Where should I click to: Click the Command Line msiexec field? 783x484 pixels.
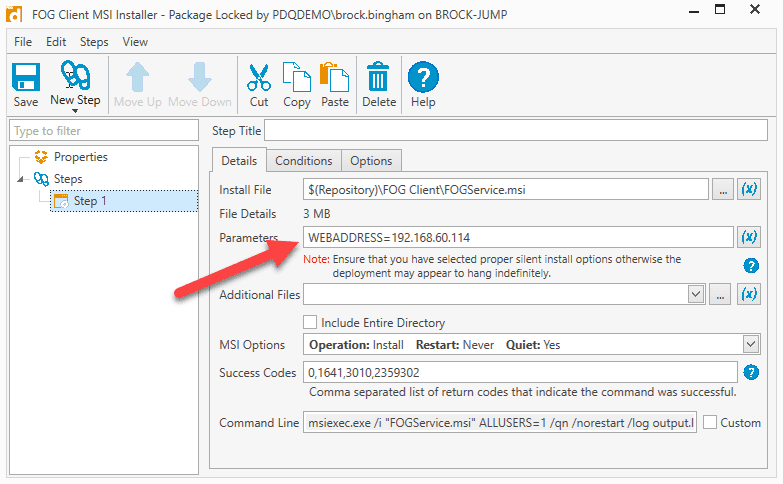click(500, 423)
